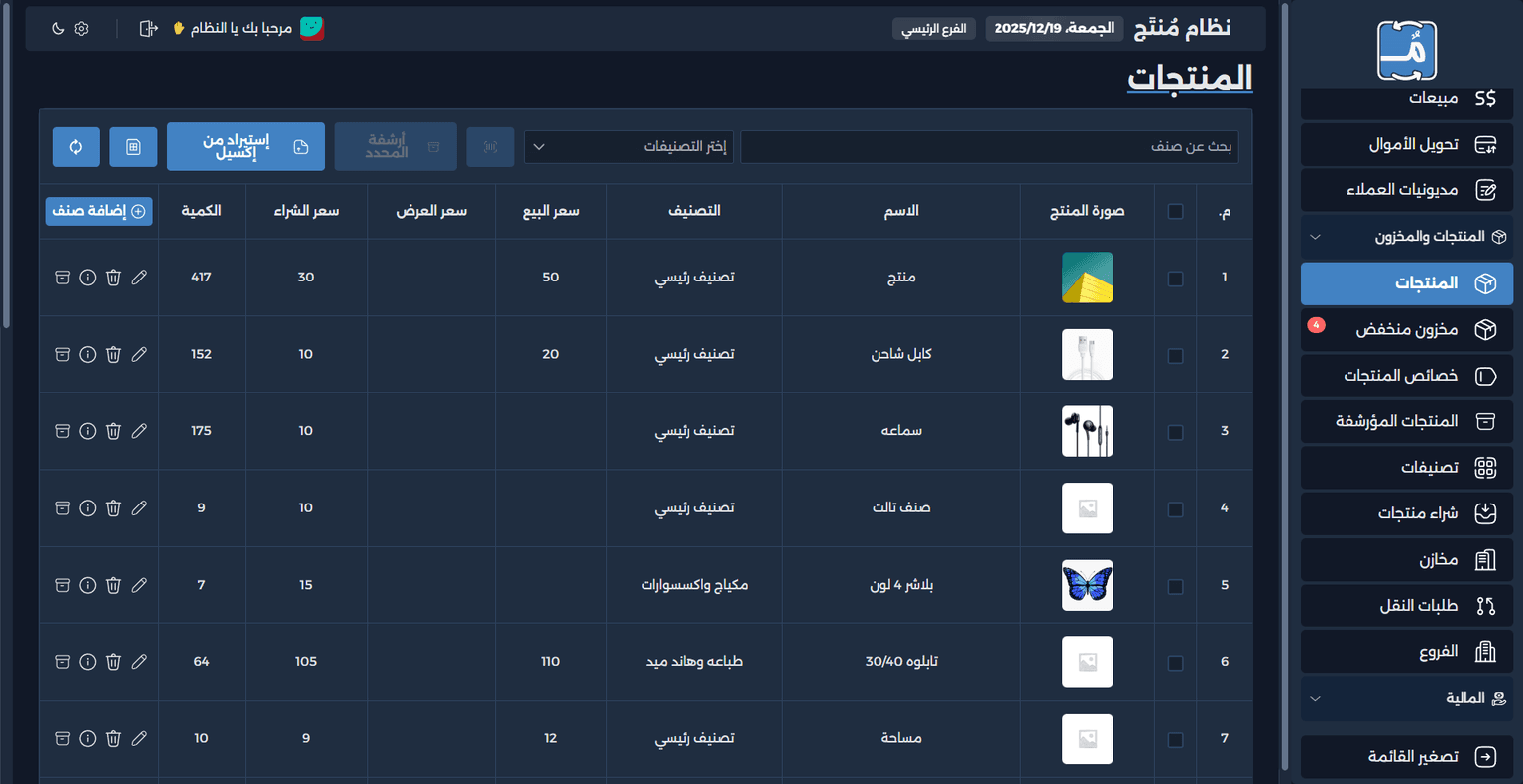Toggle dark mode moon icon
1523x784 pixels.
tap(58, 28)
